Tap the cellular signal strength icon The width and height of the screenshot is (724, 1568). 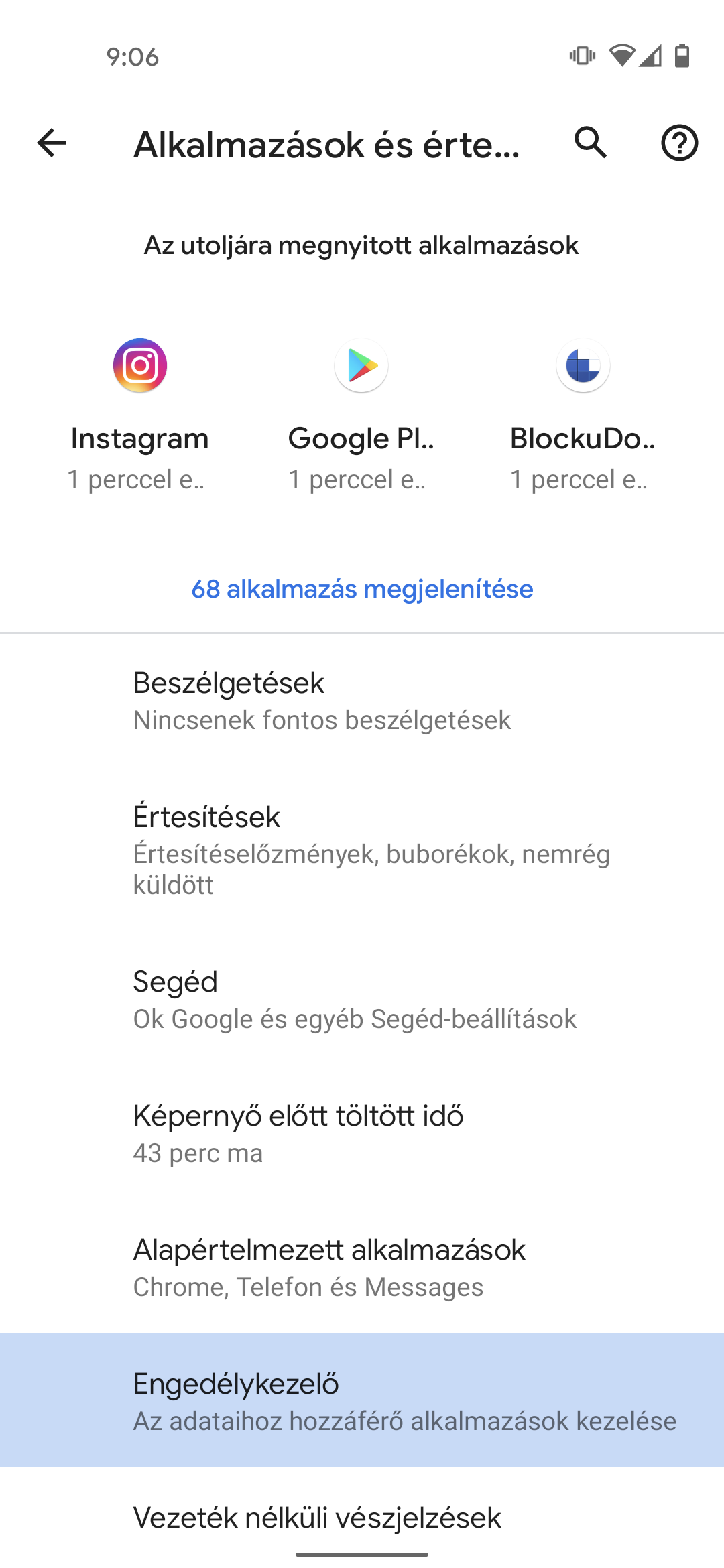(x=650, y=56)
